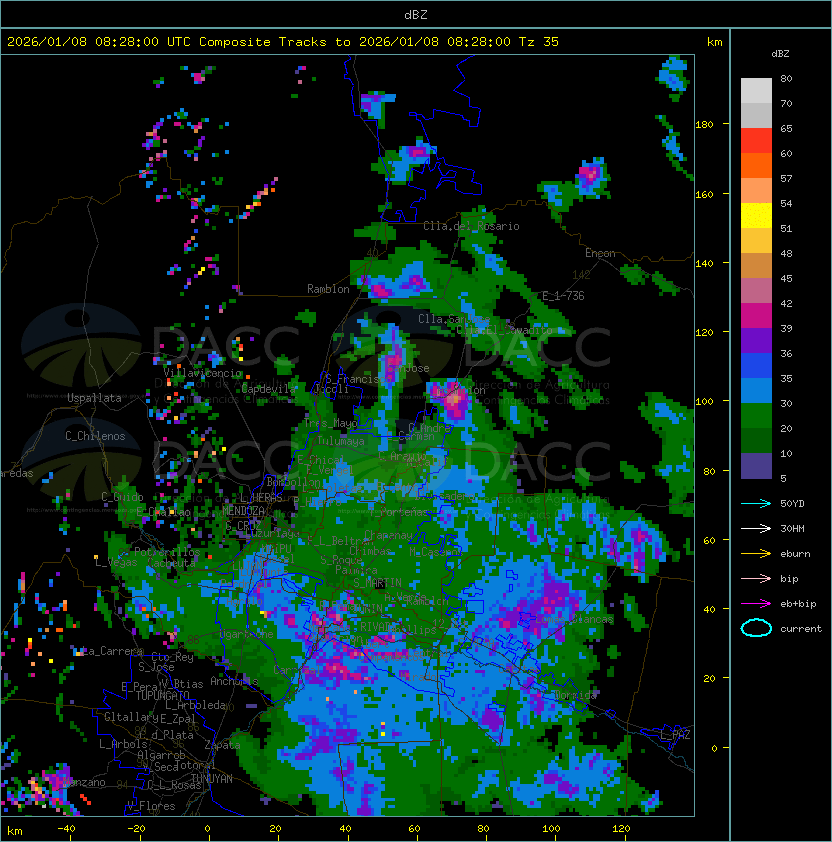The height and width of the screenshot is (842, 832).
Task: Click the 'Villavicencio' place label
Action: [x=202, y=373]
